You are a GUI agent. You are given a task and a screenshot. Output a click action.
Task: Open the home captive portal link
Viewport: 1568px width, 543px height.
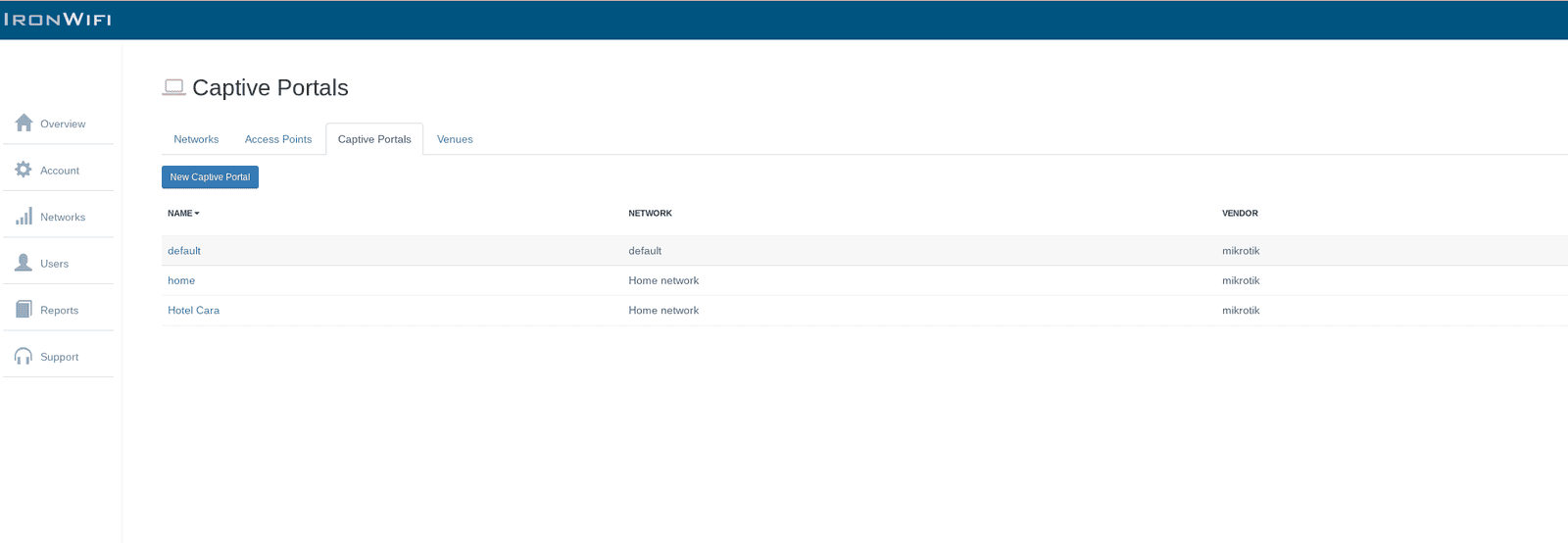181,280
